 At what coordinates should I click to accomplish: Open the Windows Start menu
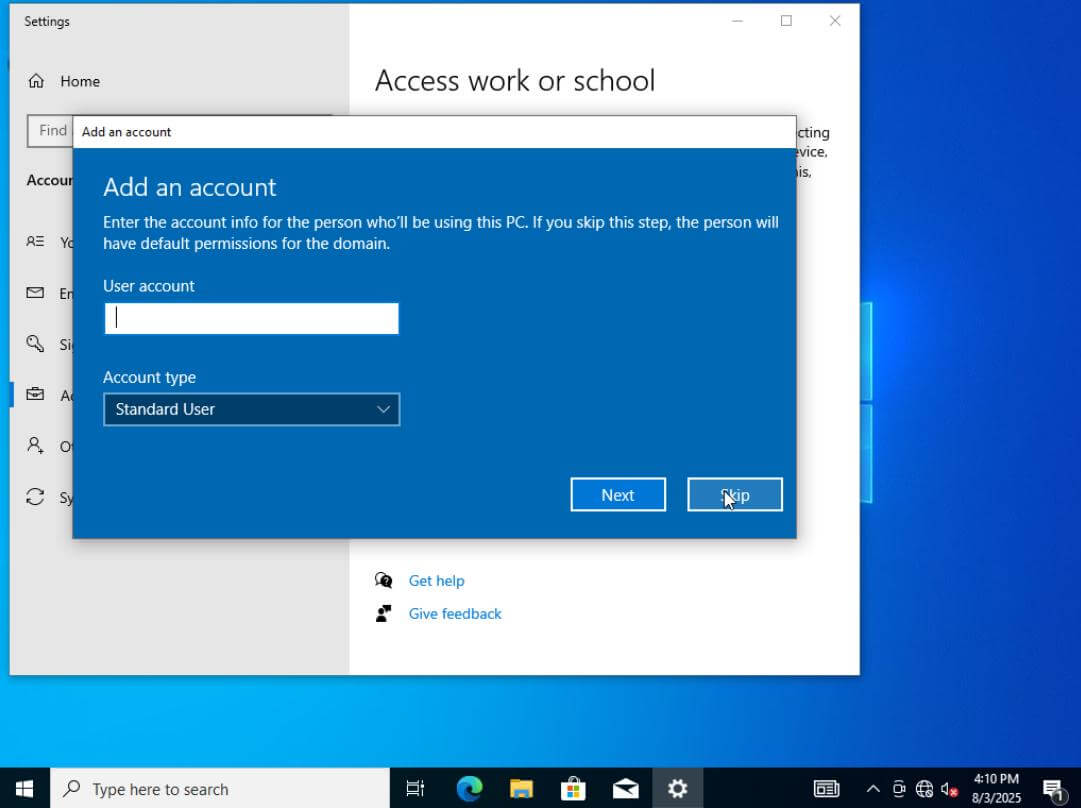point(25,788)
